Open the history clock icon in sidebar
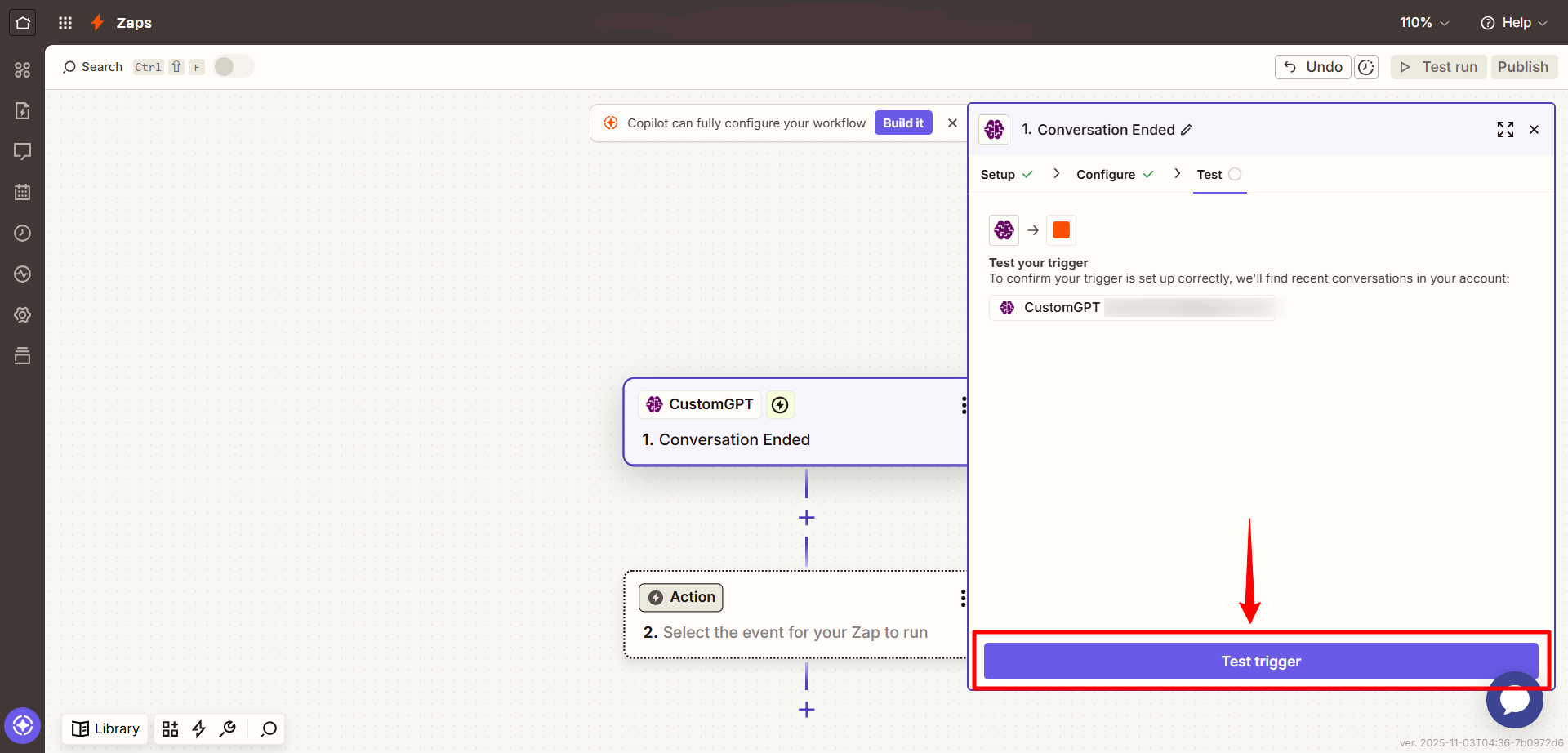This screenshot has width=1568, height=753. 23,234
